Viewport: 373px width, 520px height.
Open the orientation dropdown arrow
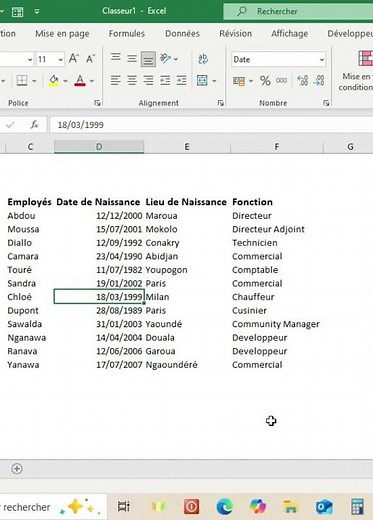175,59
